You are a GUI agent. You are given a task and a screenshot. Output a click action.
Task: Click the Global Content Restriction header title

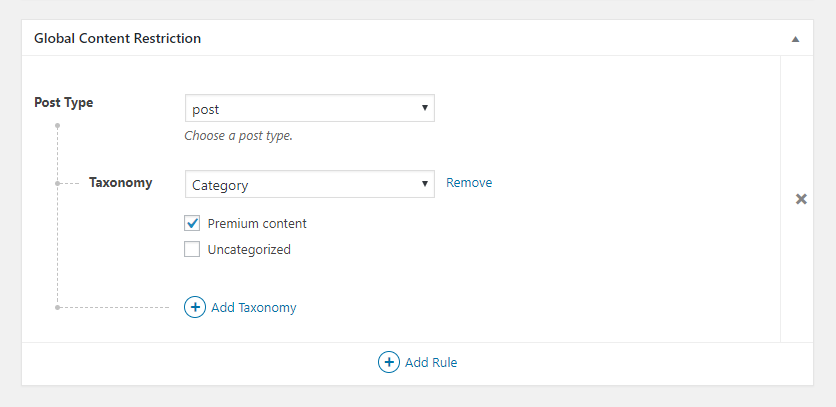pyautogui.click(x=117, y=38)
